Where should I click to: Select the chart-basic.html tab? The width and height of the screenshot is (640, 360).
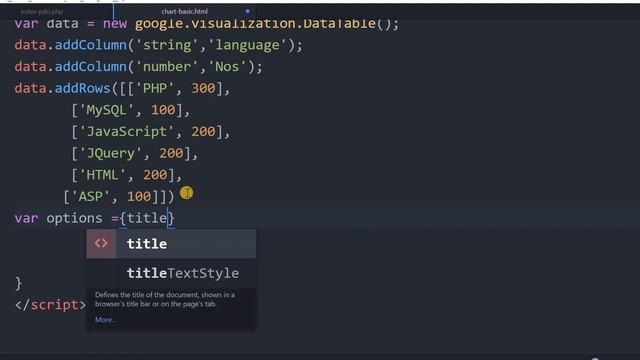pos(184,12)
